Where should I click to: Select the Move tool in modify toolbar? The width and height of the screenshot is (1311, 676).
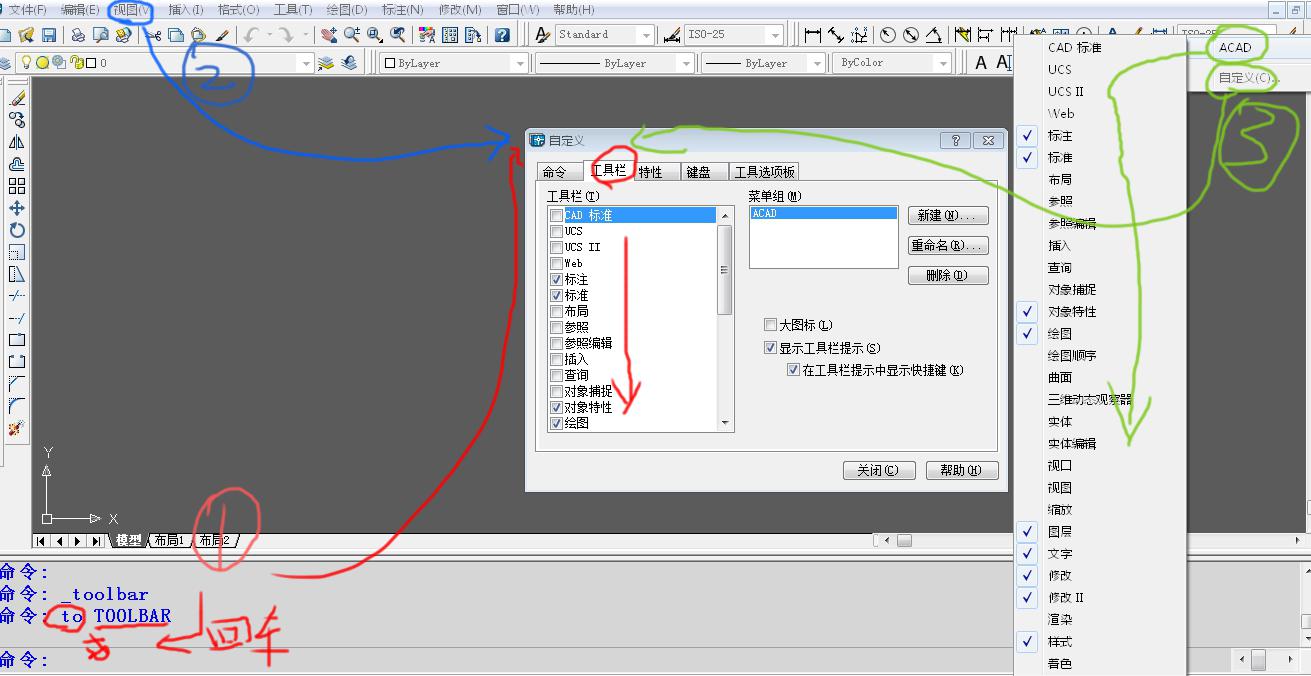coord(16,208)
